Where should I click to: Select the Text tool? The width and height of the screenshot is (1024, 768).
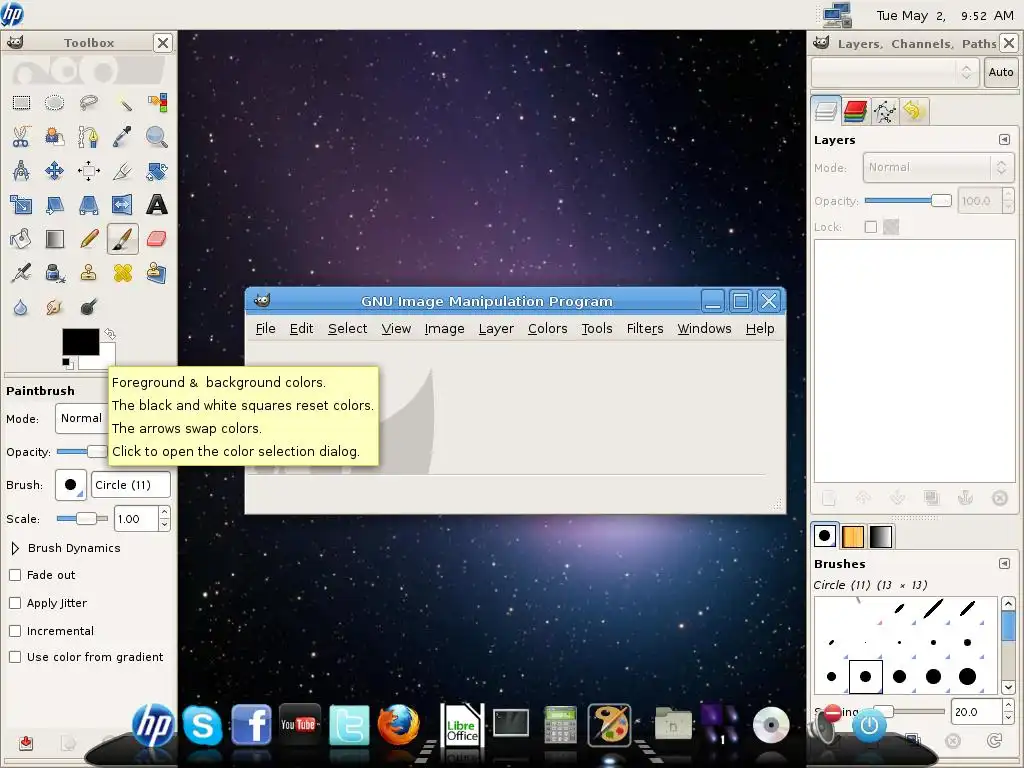[x=157, y=205]
